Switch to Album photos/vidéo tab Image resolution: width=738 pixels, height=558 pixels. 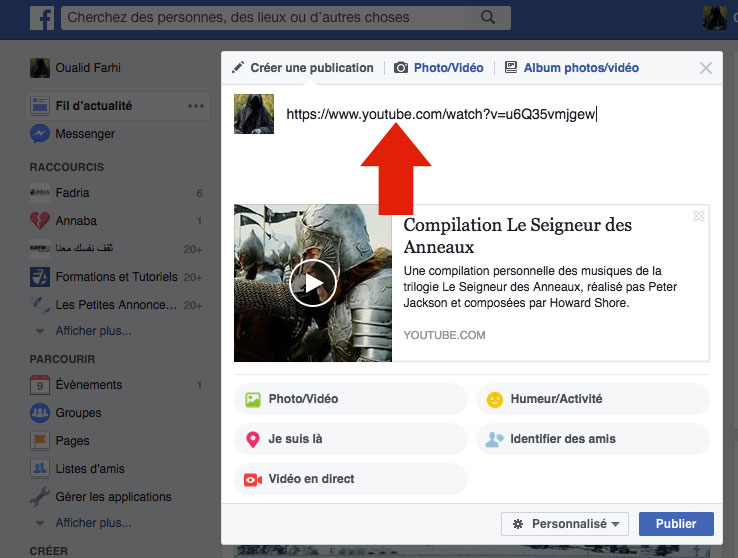click(x=572, y=68)
